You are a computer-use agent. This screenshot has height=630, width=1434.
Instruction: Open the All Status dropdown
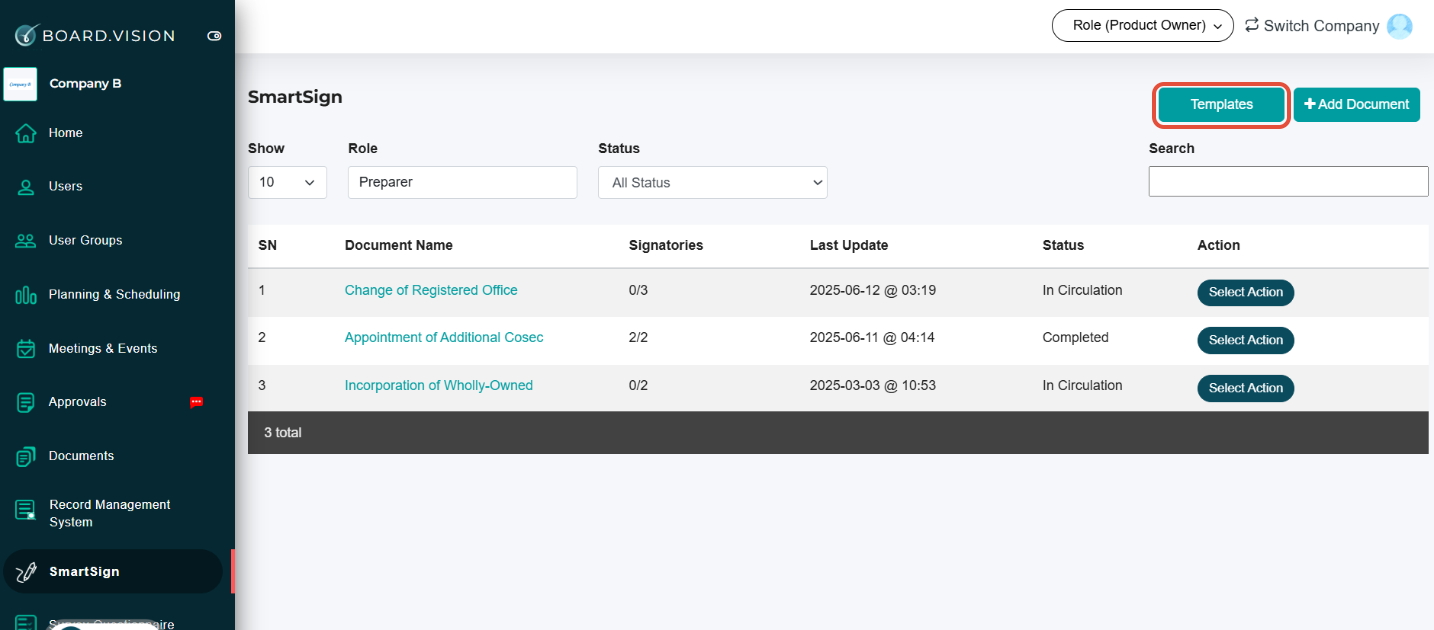713,182
